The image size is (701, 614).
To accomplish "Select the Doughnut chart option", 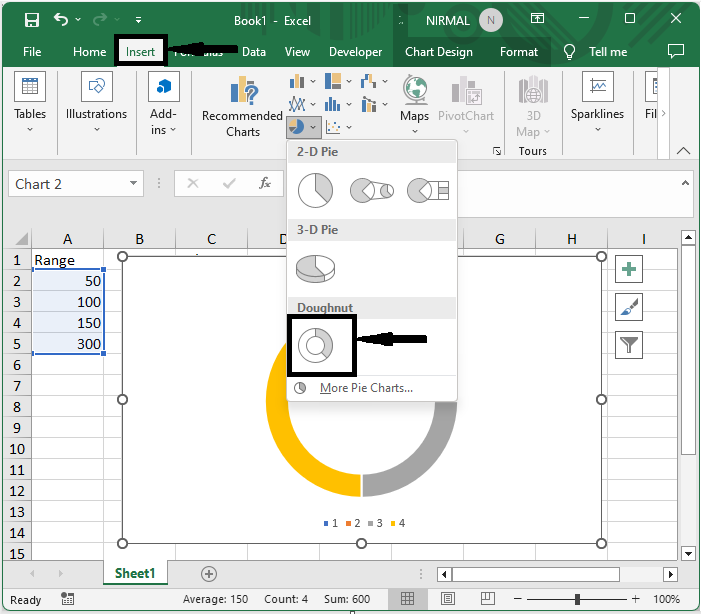I will pyautogui.click(x=316, y=345).
